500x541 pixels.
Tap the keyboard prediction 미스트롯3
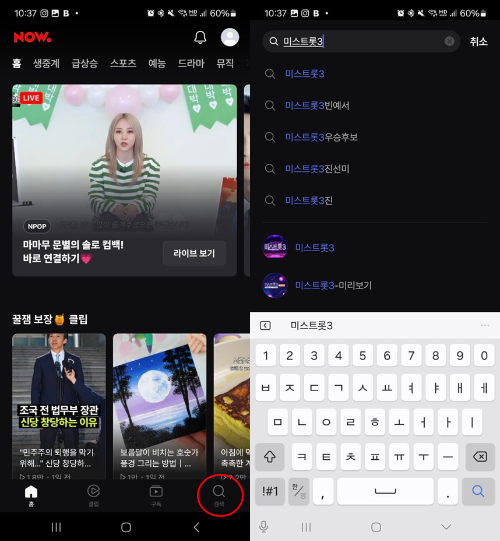pyautogui.click(x=311, y=325)
